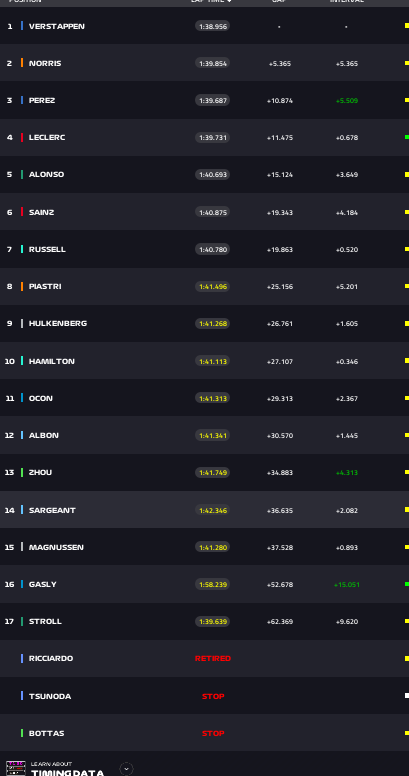Click Leclerc's green status indicator on right

point(407,137)
